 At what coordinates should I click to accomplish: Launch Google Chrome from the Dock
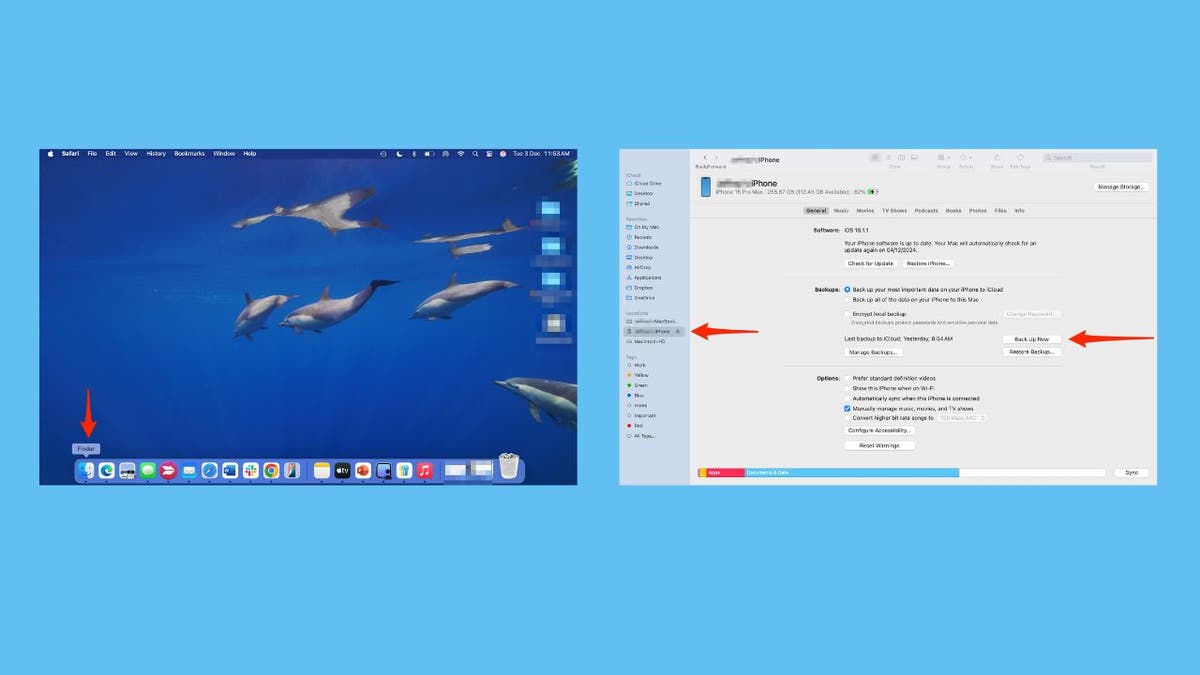(271, 470)
